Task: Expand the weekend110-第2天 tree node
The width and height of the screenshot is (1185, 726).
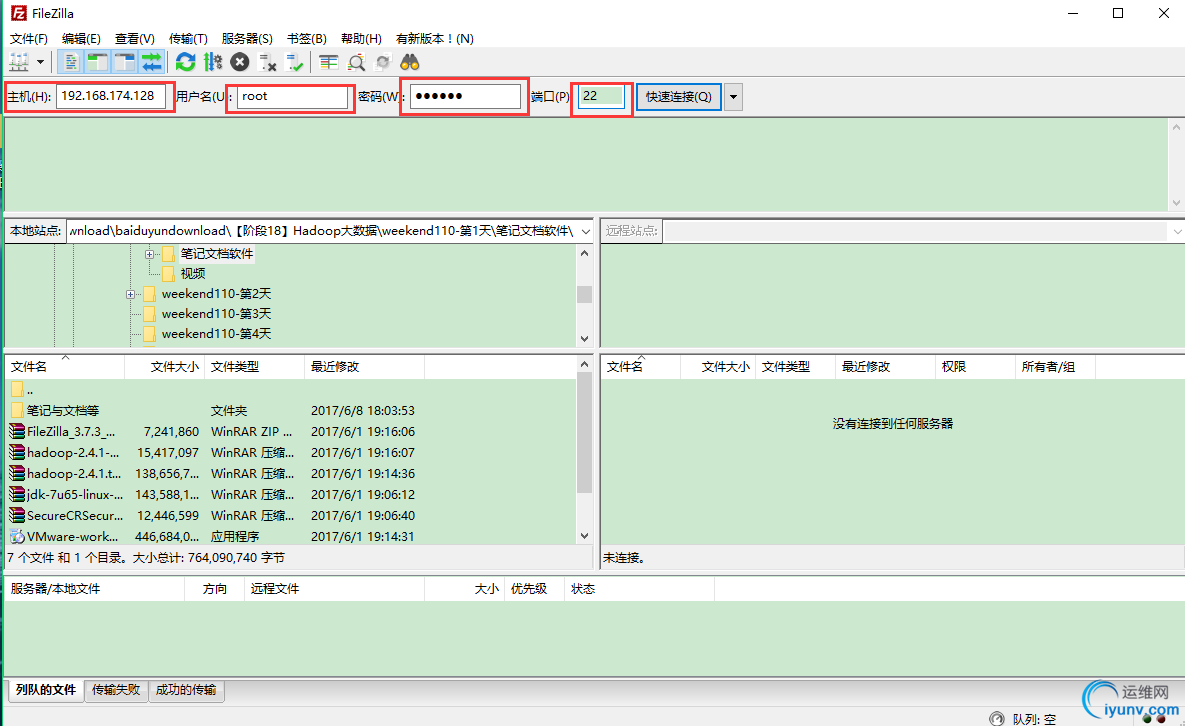Action: (x=130, y=294)
